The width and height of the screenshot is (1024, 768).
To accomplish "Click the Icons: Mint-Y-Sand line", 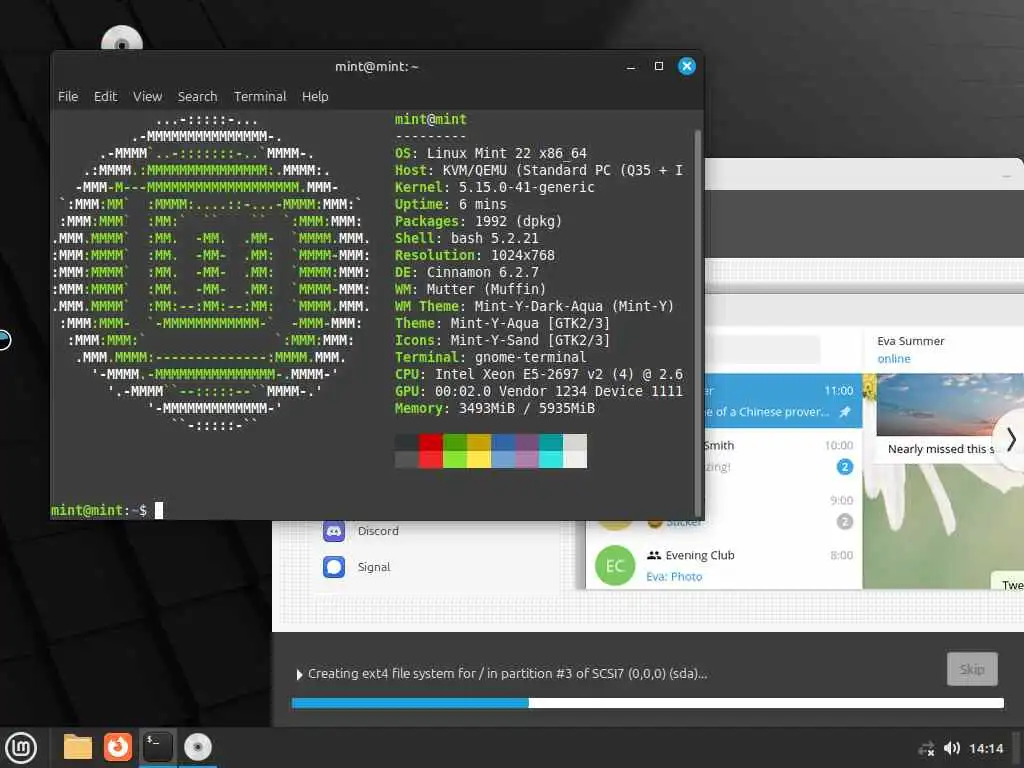I will pos(502,340).
